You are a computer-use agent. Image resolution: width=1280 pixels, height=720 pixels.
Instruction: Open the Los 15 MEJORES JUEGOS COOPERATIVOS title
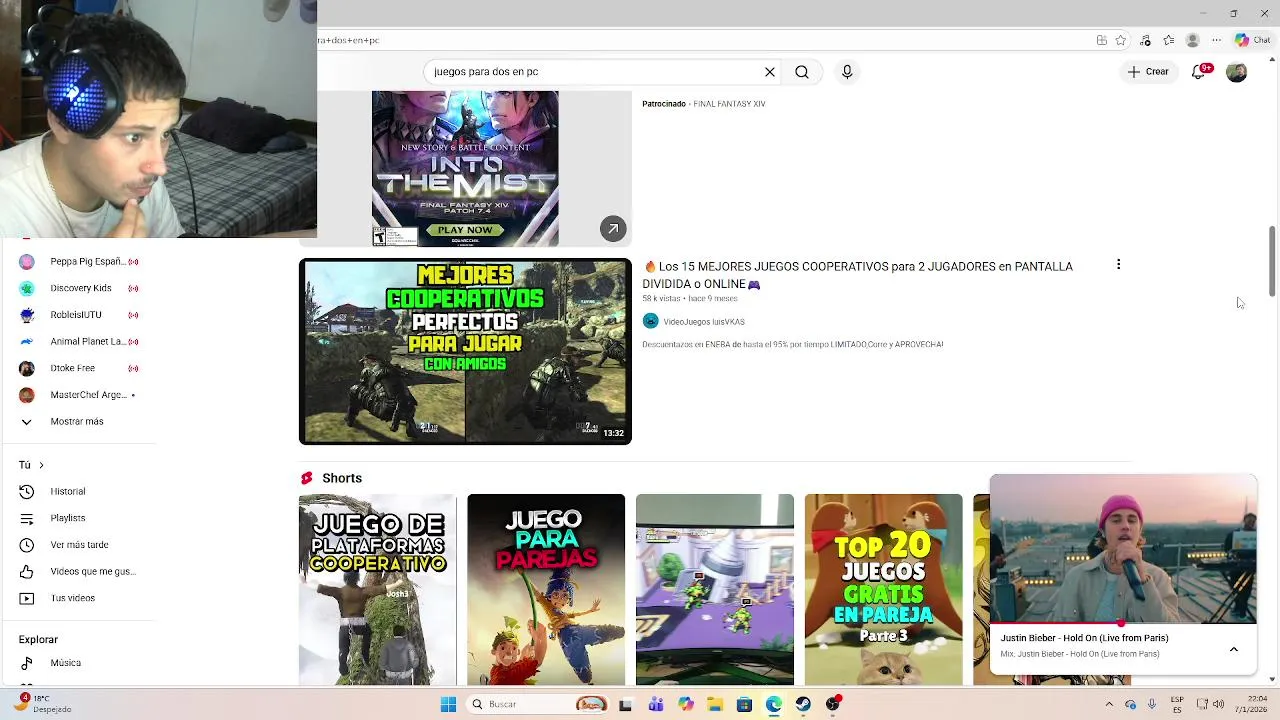tap(857, 275)
